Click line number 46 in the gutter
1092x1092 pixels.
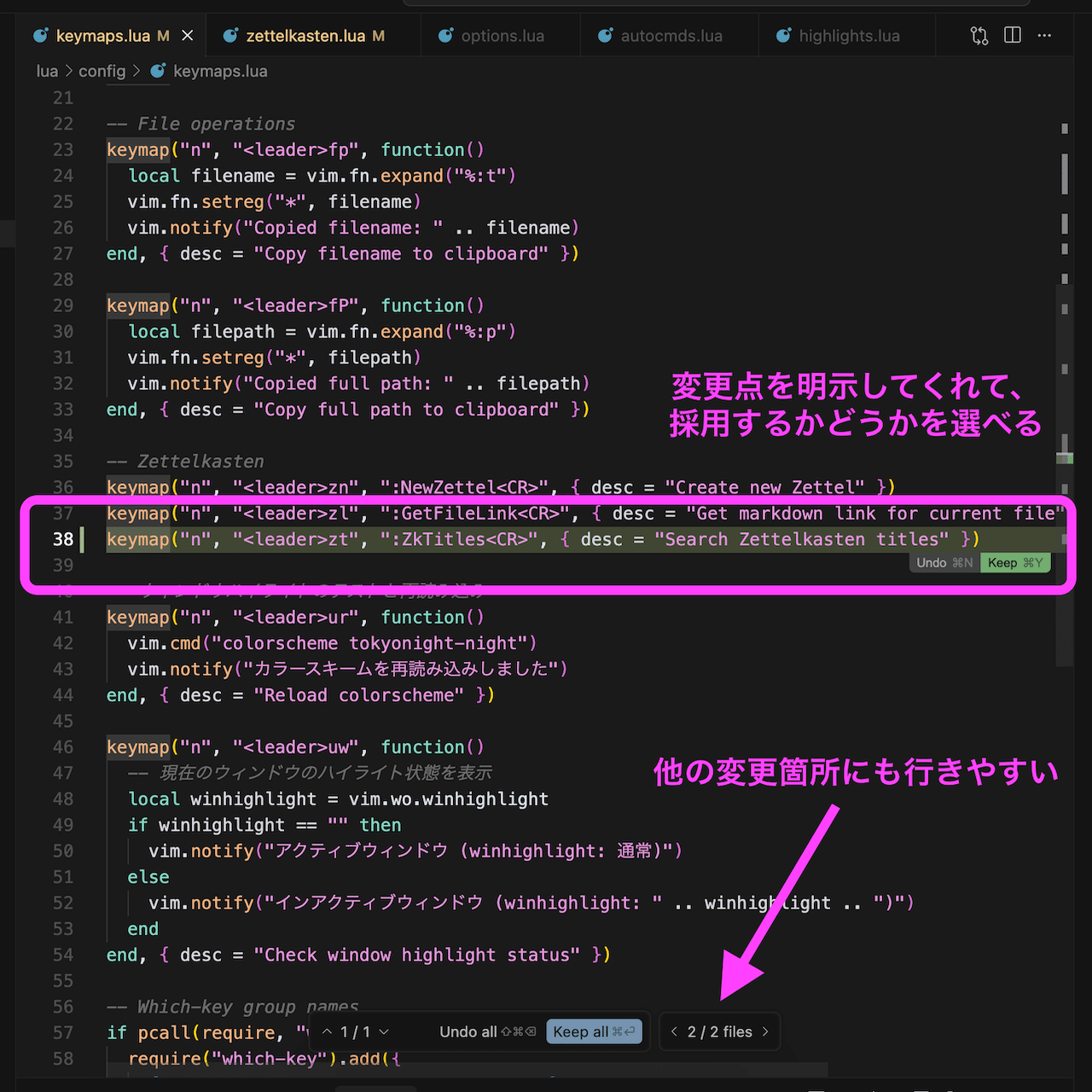pos(63,747)
